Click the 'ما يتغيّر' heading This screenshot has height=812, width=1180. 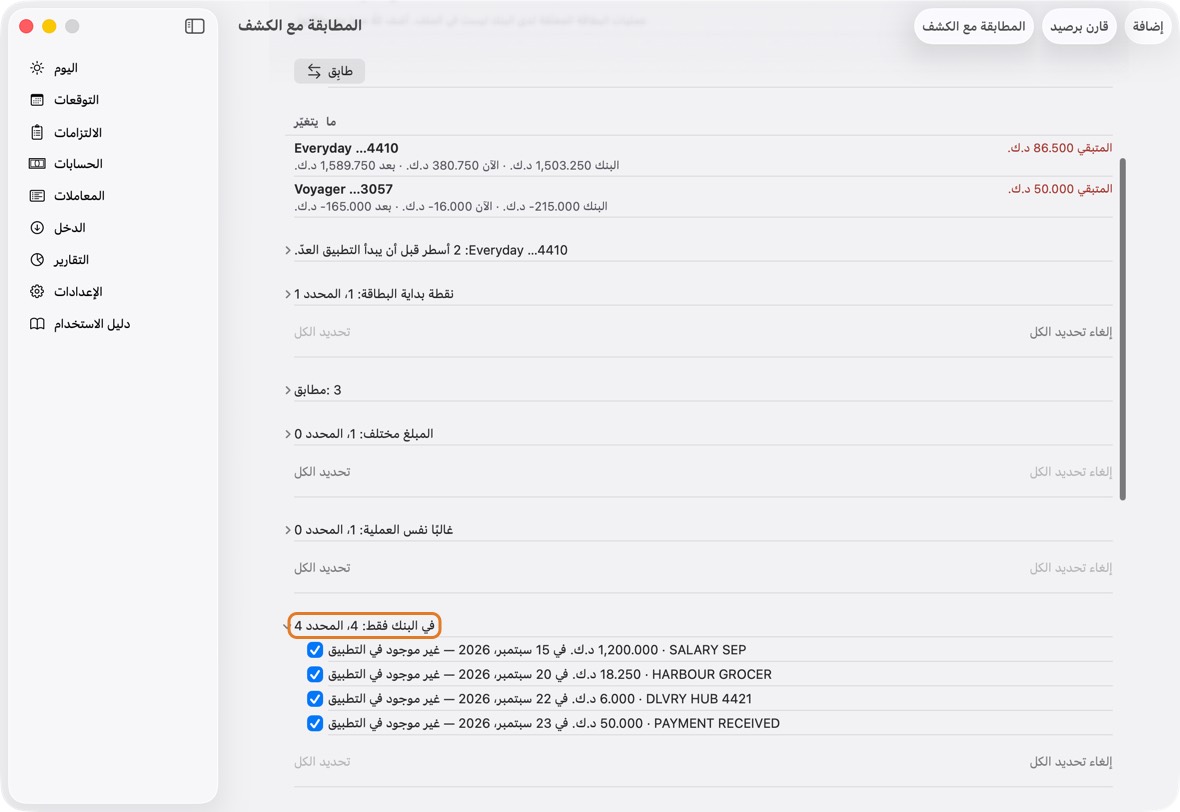[315, 122]
